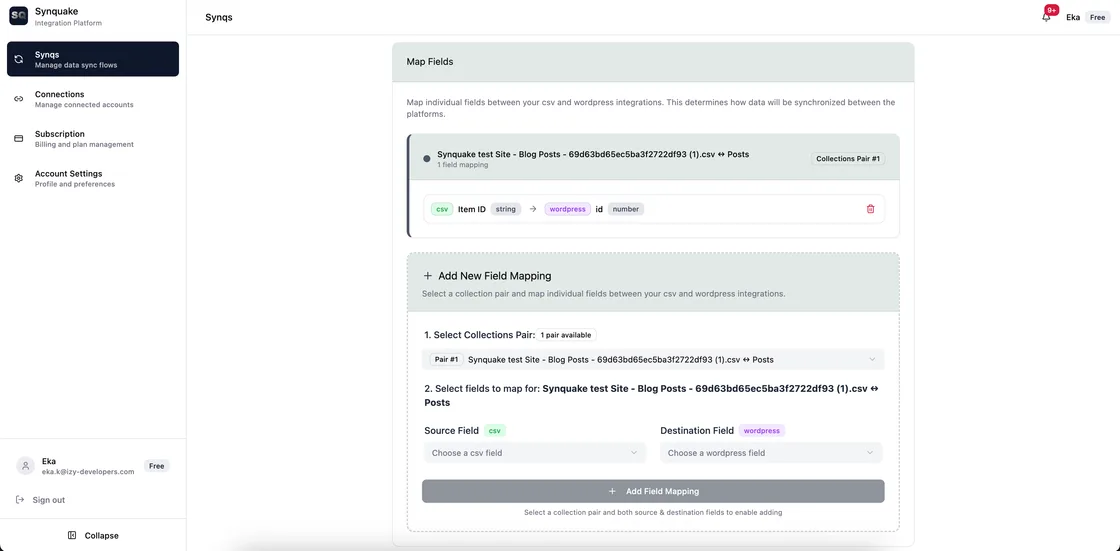Image resolution: width=1120 pixels, height=551 pixels.
Task: Click the Connections link icon
Action: (x=19, y=99)
